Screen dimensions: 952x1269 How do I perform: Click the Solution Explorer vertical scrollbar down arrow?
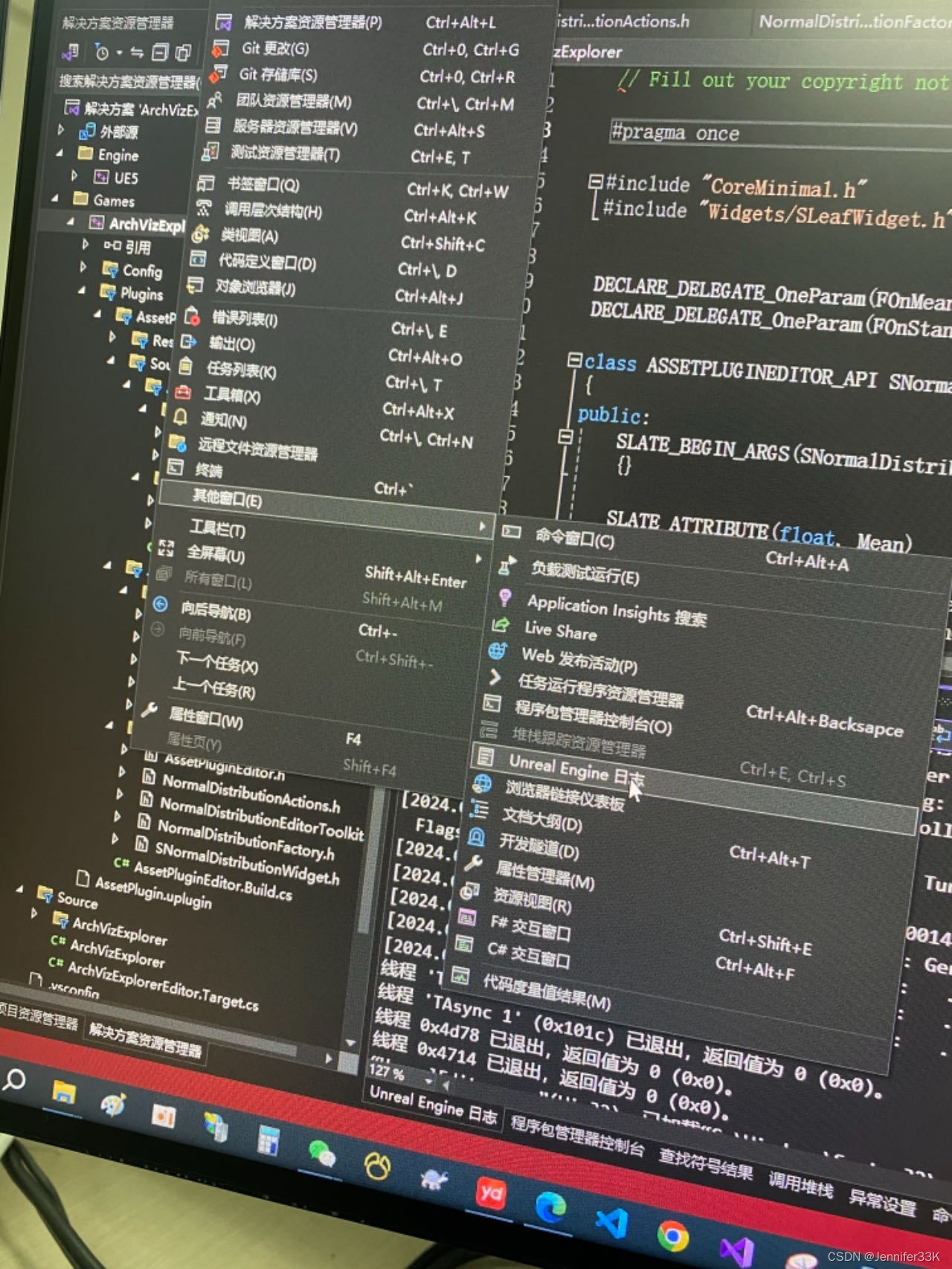pos(350,1042)
